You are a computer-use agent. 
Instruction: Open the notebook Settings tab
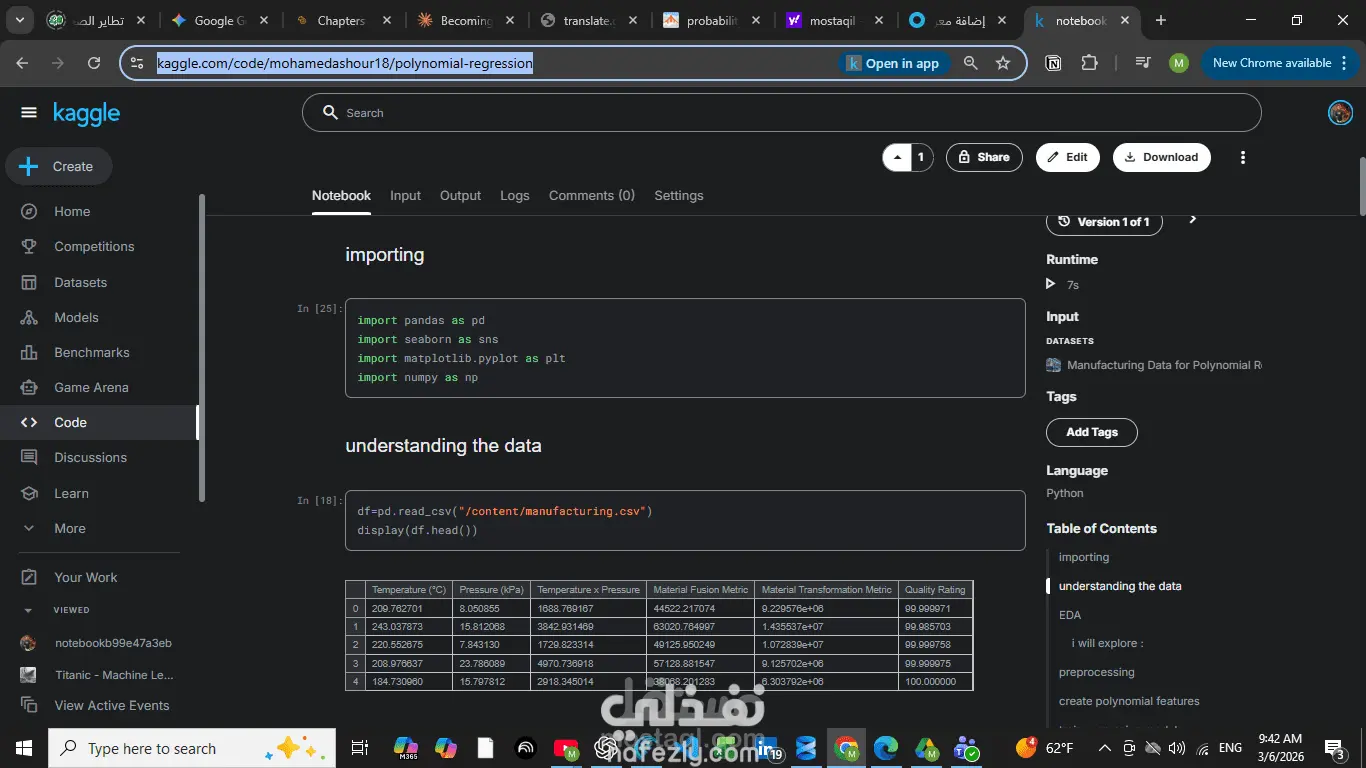[679, 196]
